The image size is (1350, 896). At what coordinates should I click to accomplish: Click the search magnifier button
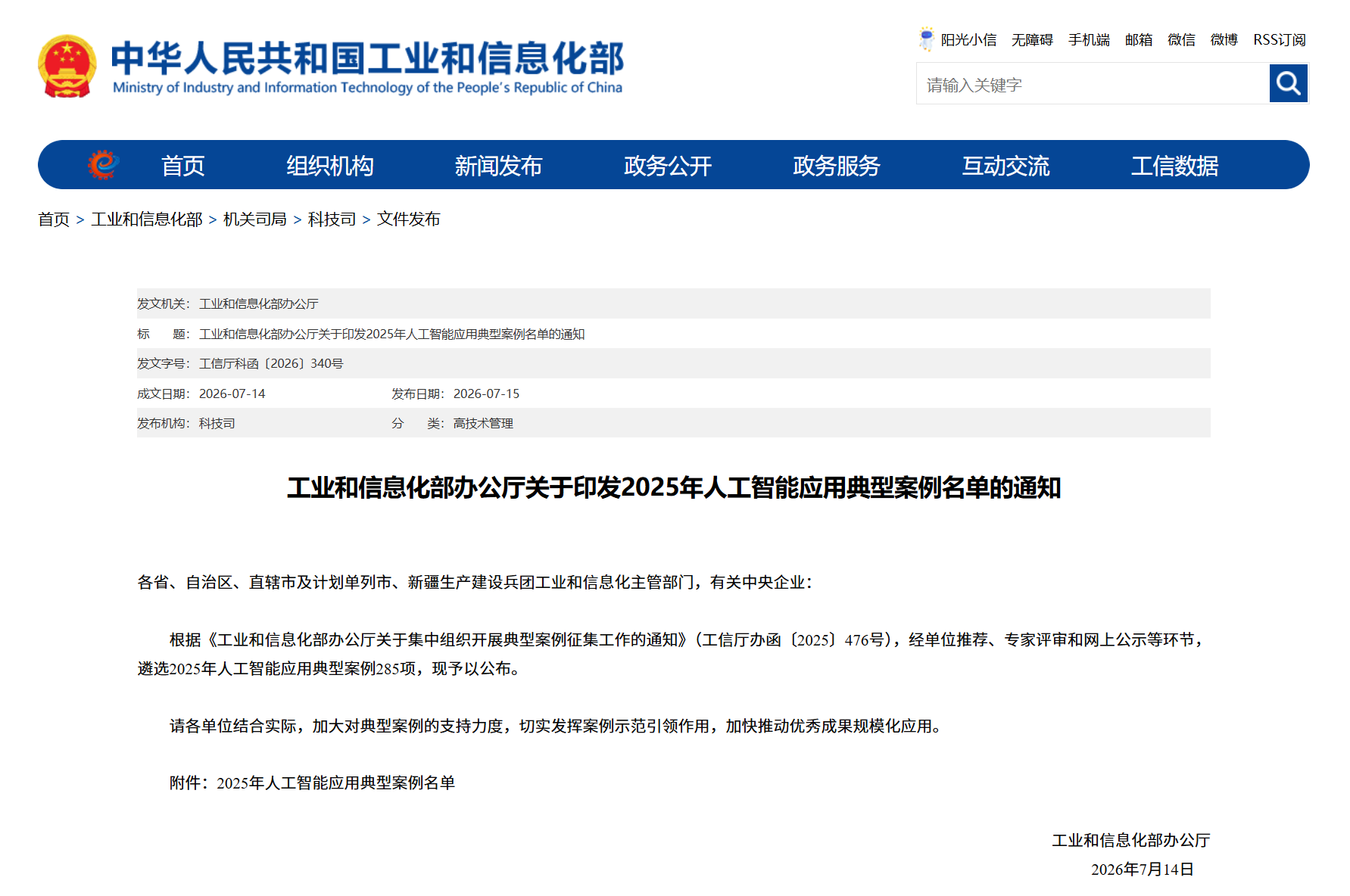click(x=1288, y=83)
